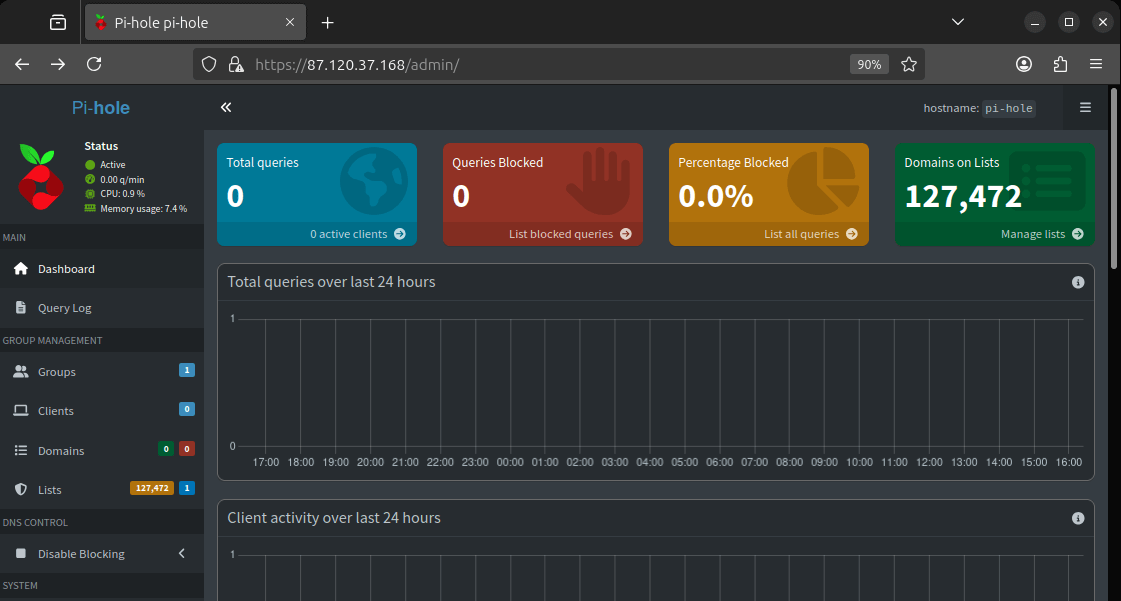Click the browser back arrow
The width and height of the screenshot is (1121, 601).
coord(22,64)
